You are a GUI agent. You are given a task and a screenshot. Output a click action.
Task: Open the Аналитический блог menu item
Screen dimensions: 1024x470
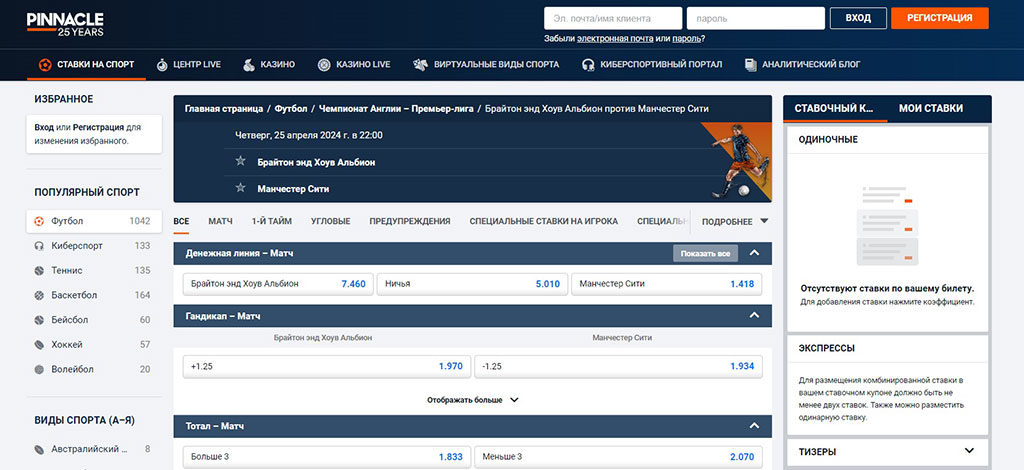tap(802, 65)
